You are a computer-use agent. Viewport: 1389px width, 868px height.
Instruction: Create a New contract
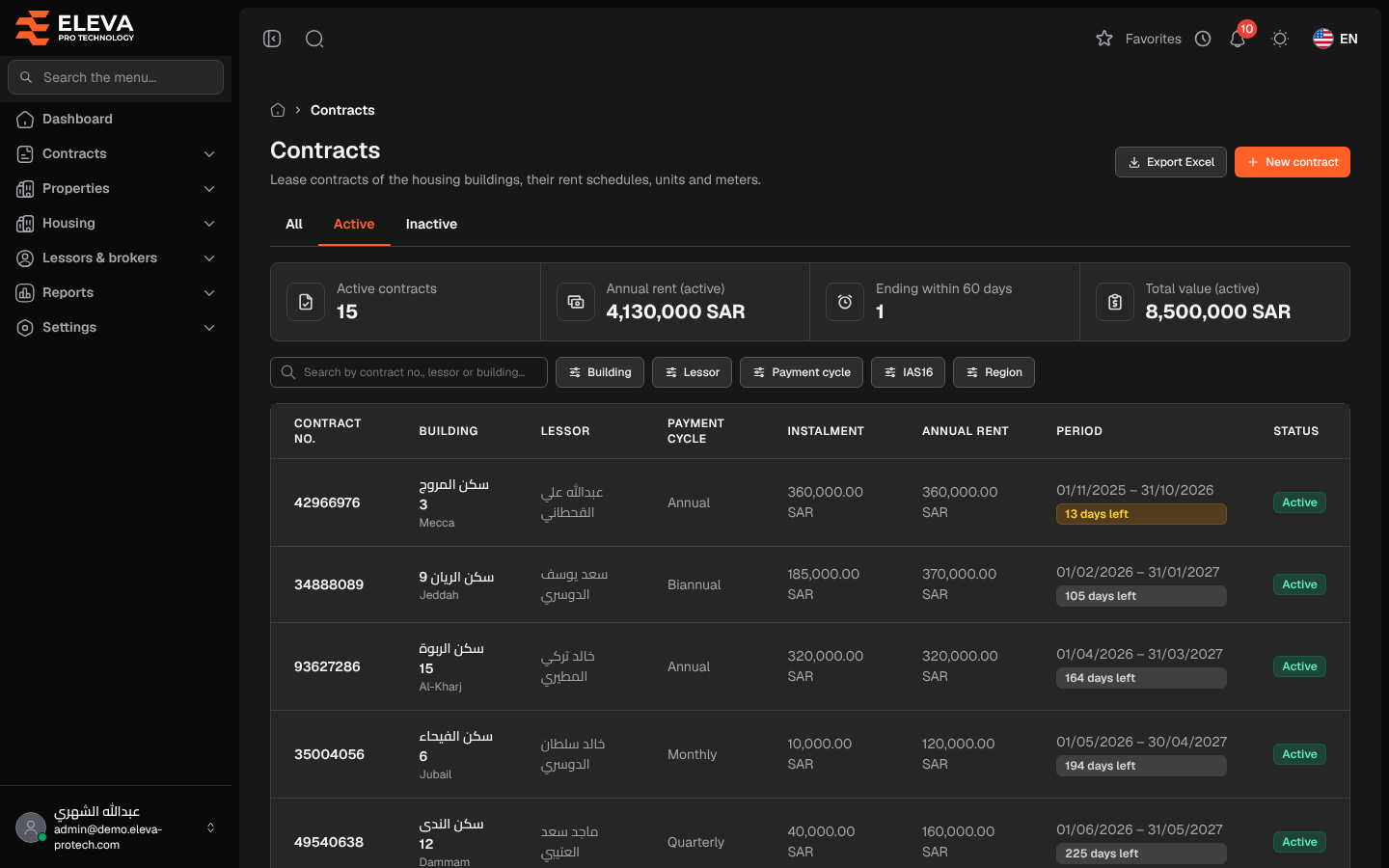point(1293,162)
